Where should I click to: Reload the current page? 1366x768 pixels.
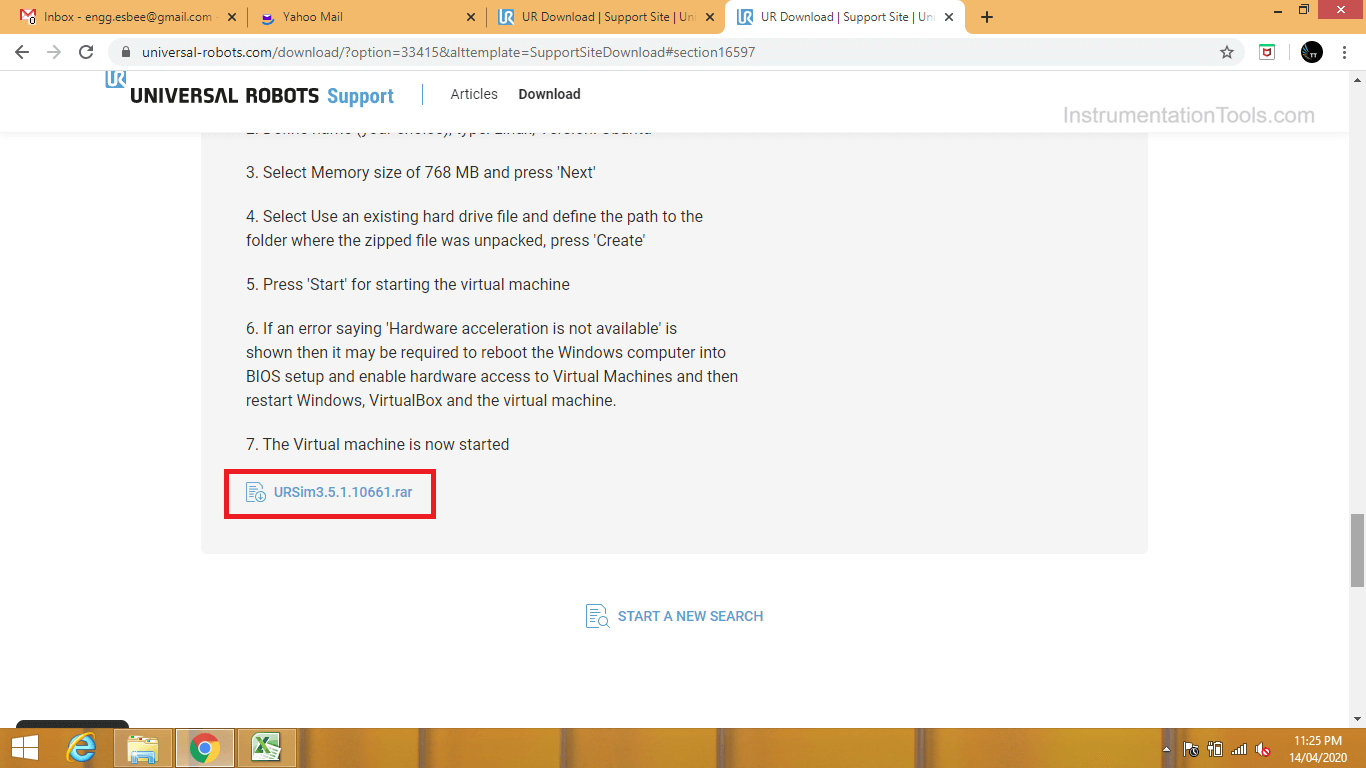pos(86,52)
